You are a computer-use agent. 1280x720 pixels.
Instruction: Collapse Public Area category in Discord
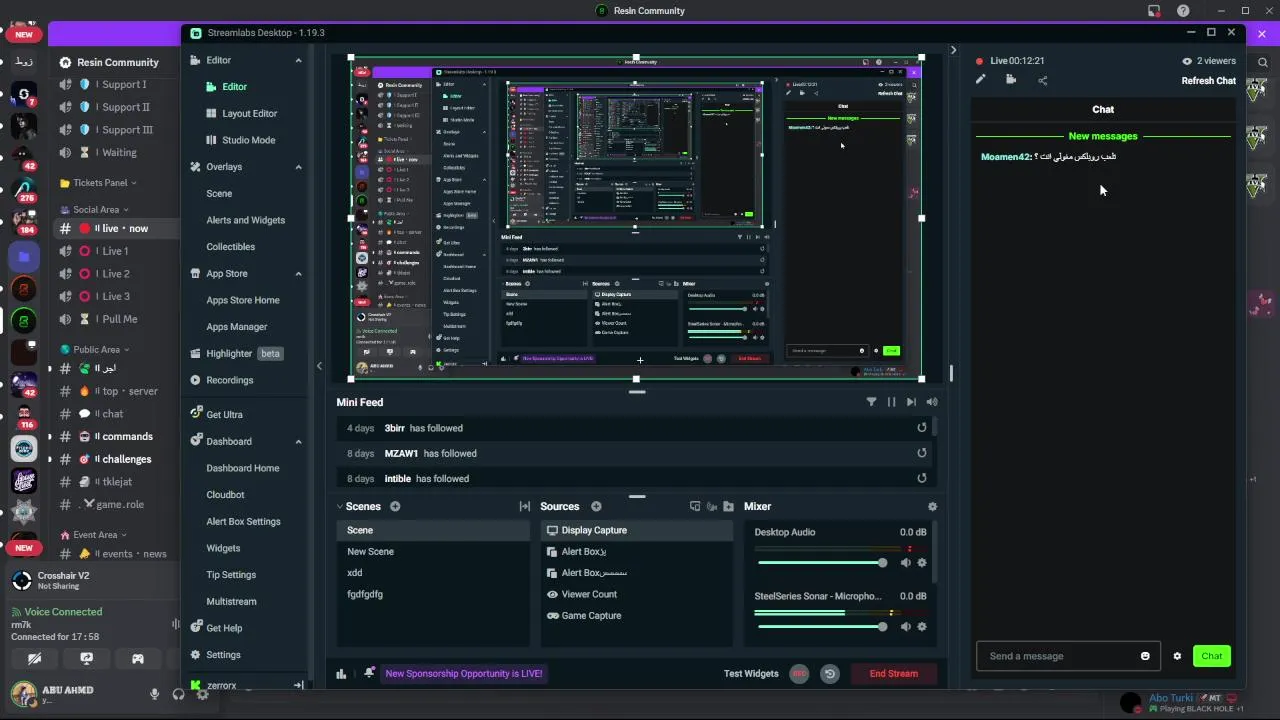[95, 350]
